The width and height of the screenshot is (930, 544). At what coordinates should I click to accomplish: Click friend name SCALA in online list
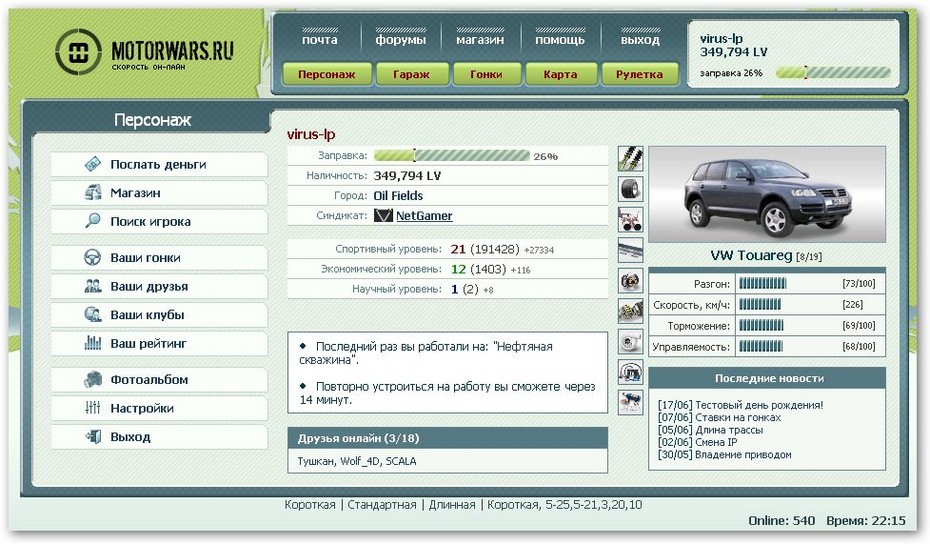[x=401, y=461]
